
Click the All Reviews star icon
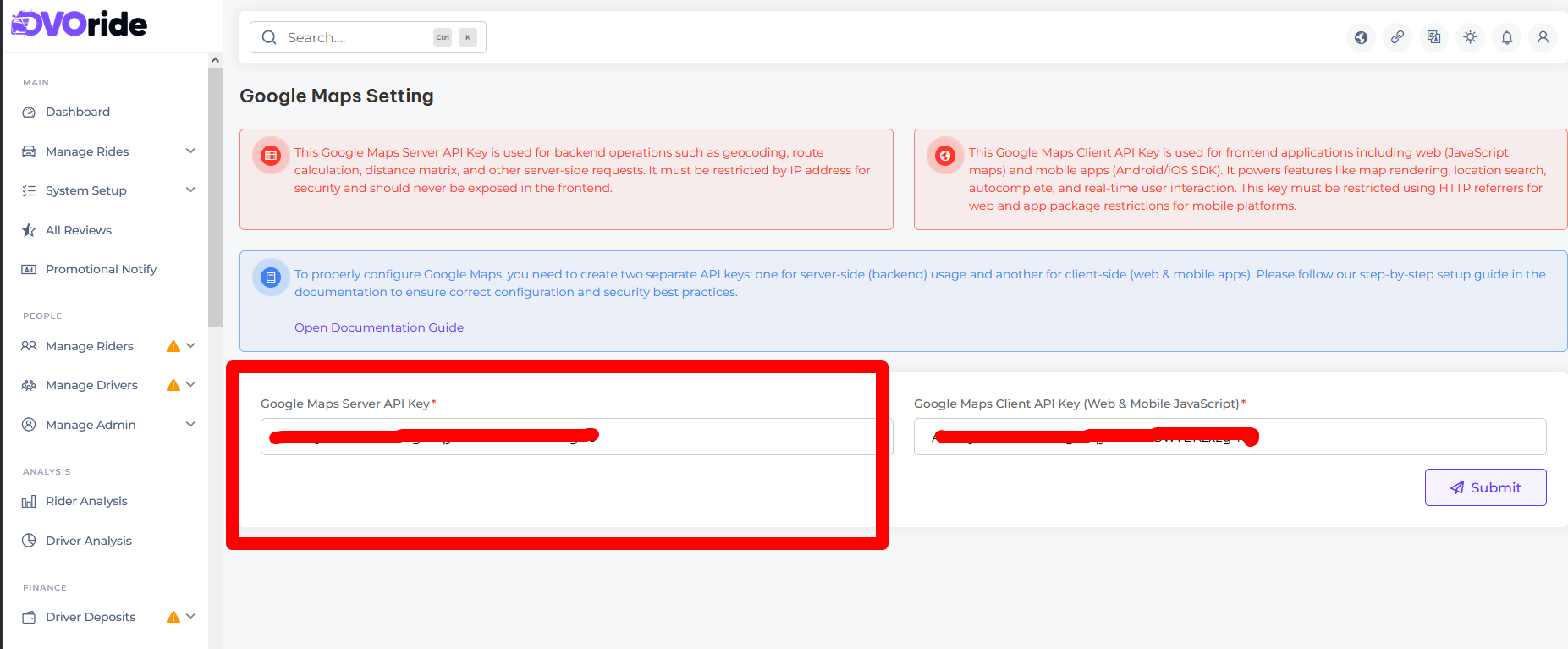pyautogui.click(x=29, y=230)
